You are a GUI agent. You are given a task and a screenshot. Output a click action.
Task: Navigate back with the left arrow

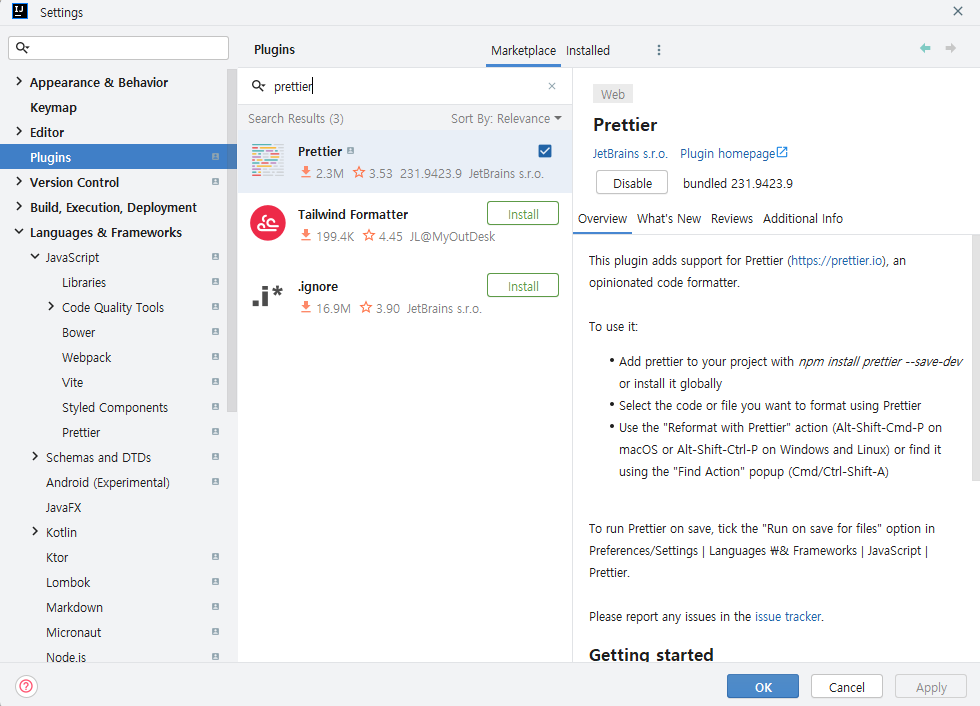click(x=925, y=48)
